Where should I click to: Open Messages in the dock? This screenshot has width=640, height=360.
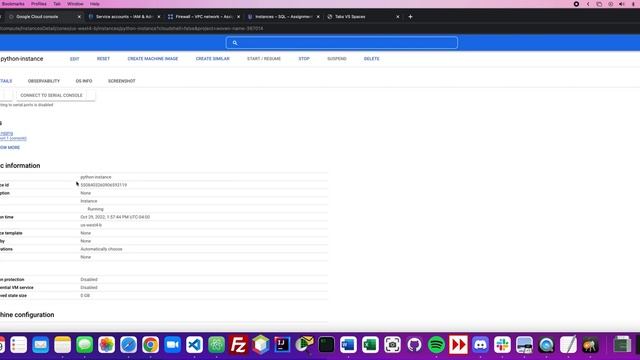(84, 345)
